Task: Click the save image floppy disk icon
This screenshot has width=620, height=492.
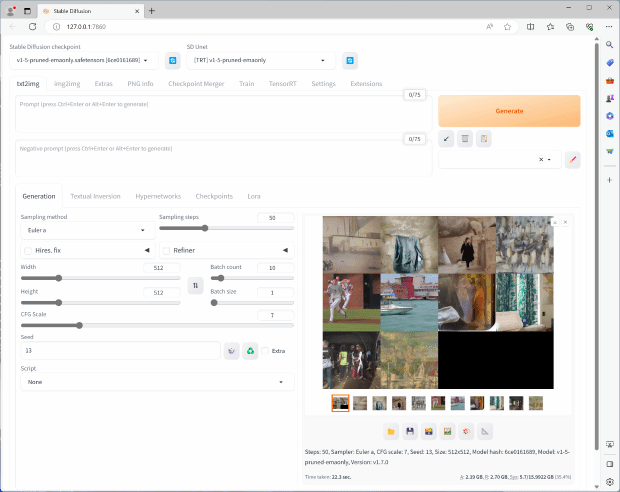Action: tap(410, 431)
